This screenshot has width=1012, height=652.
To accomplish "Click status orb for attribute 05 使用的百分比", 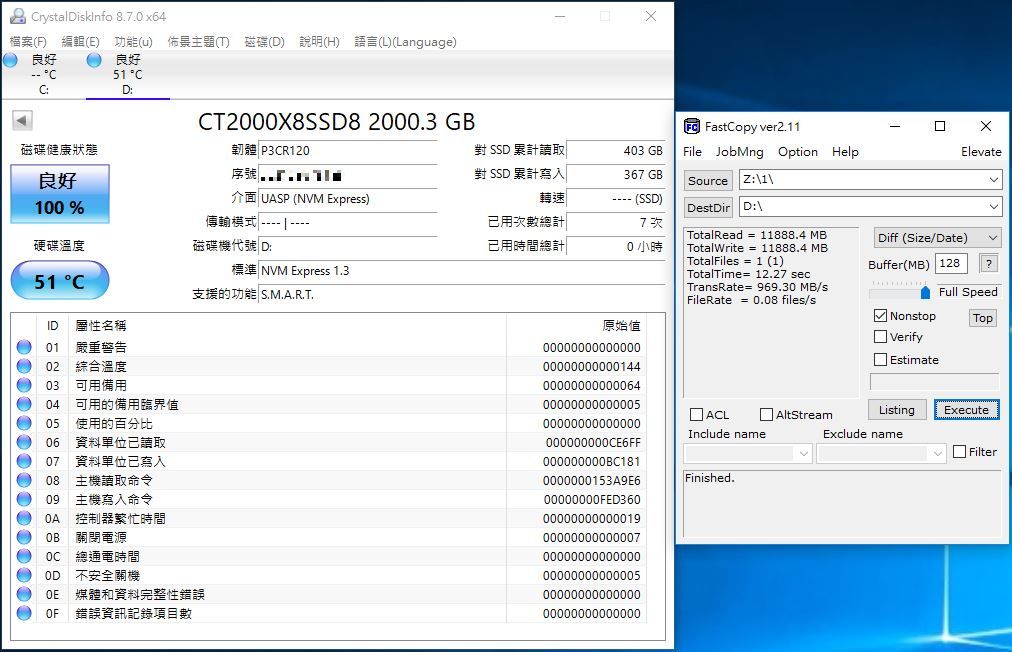I will [x=24, y=423].
